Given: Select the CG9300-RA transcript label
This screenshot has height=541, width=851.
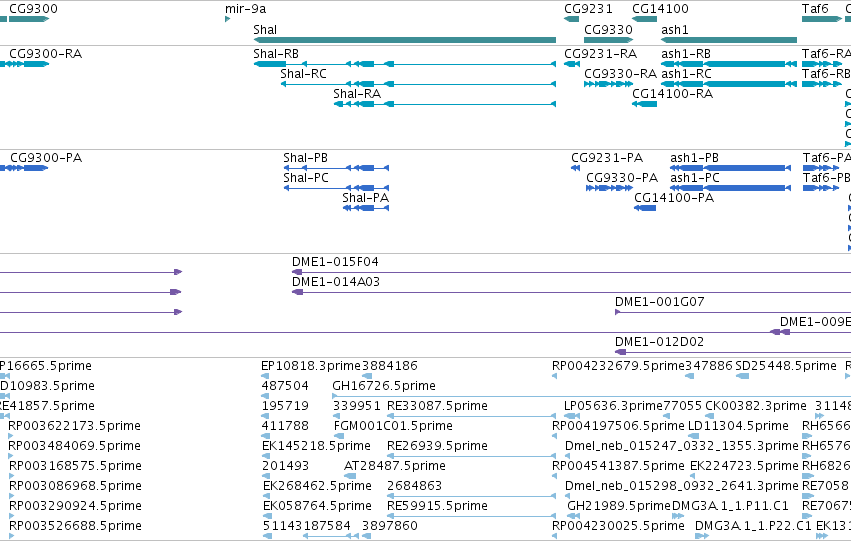Looking at the screenshot, I should [46, 54].
